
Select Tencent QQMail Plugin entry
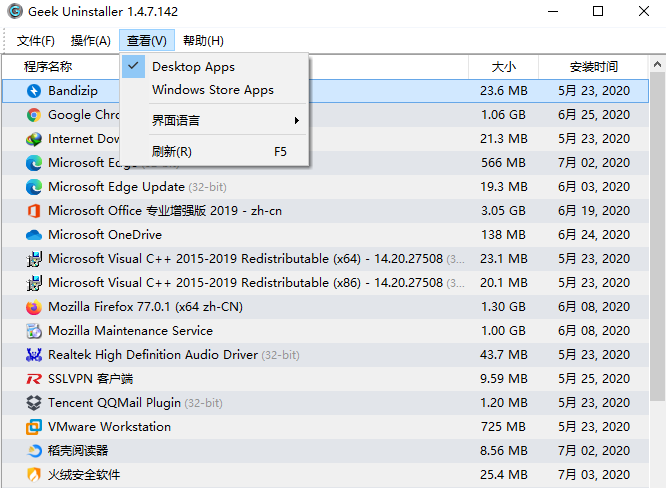click(x=325, y=403)
